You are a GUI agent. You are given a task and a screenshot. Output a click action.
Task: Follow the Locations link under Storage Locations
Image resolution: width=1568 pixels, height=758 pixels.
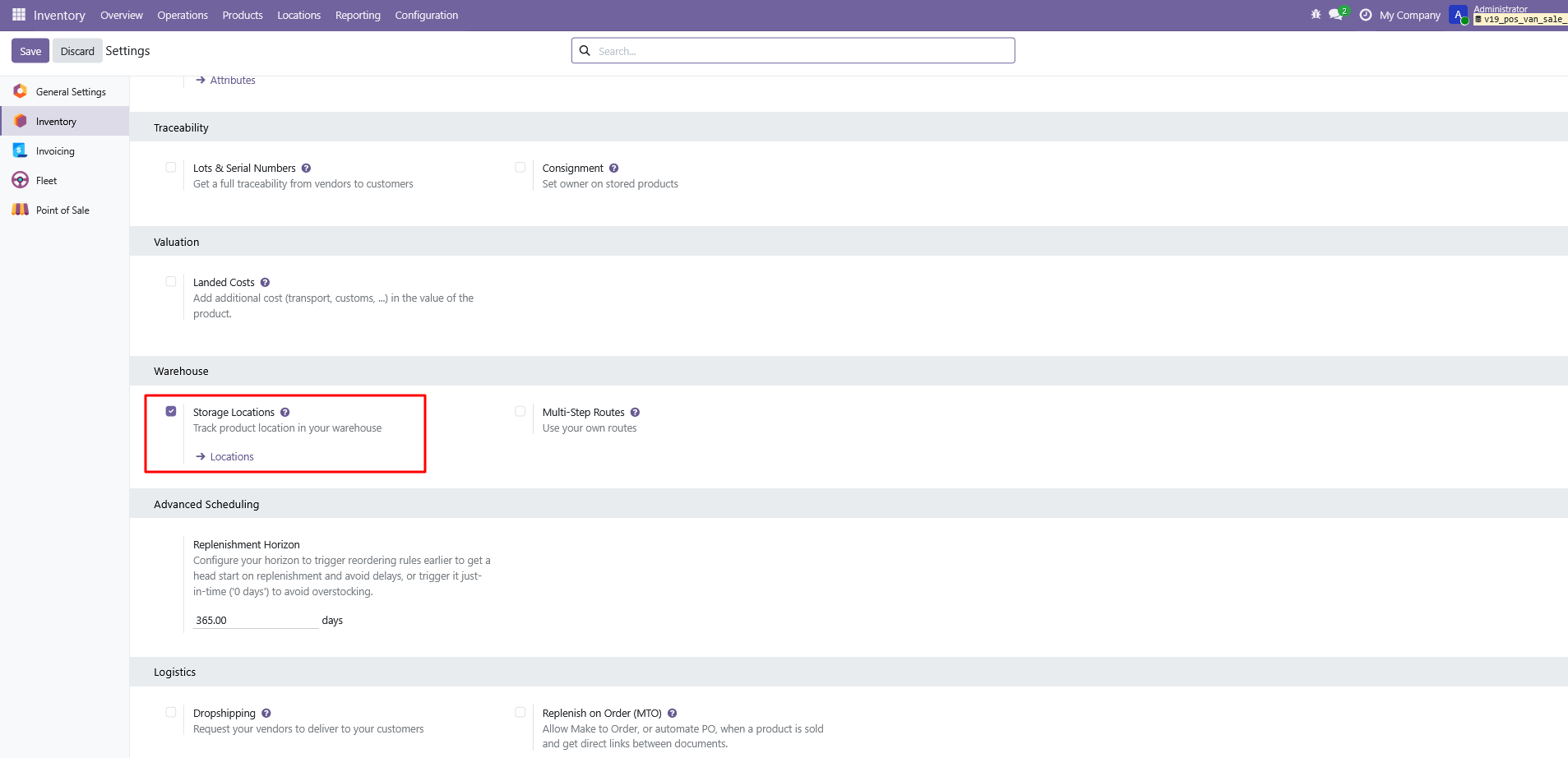(x=231, y=457)
